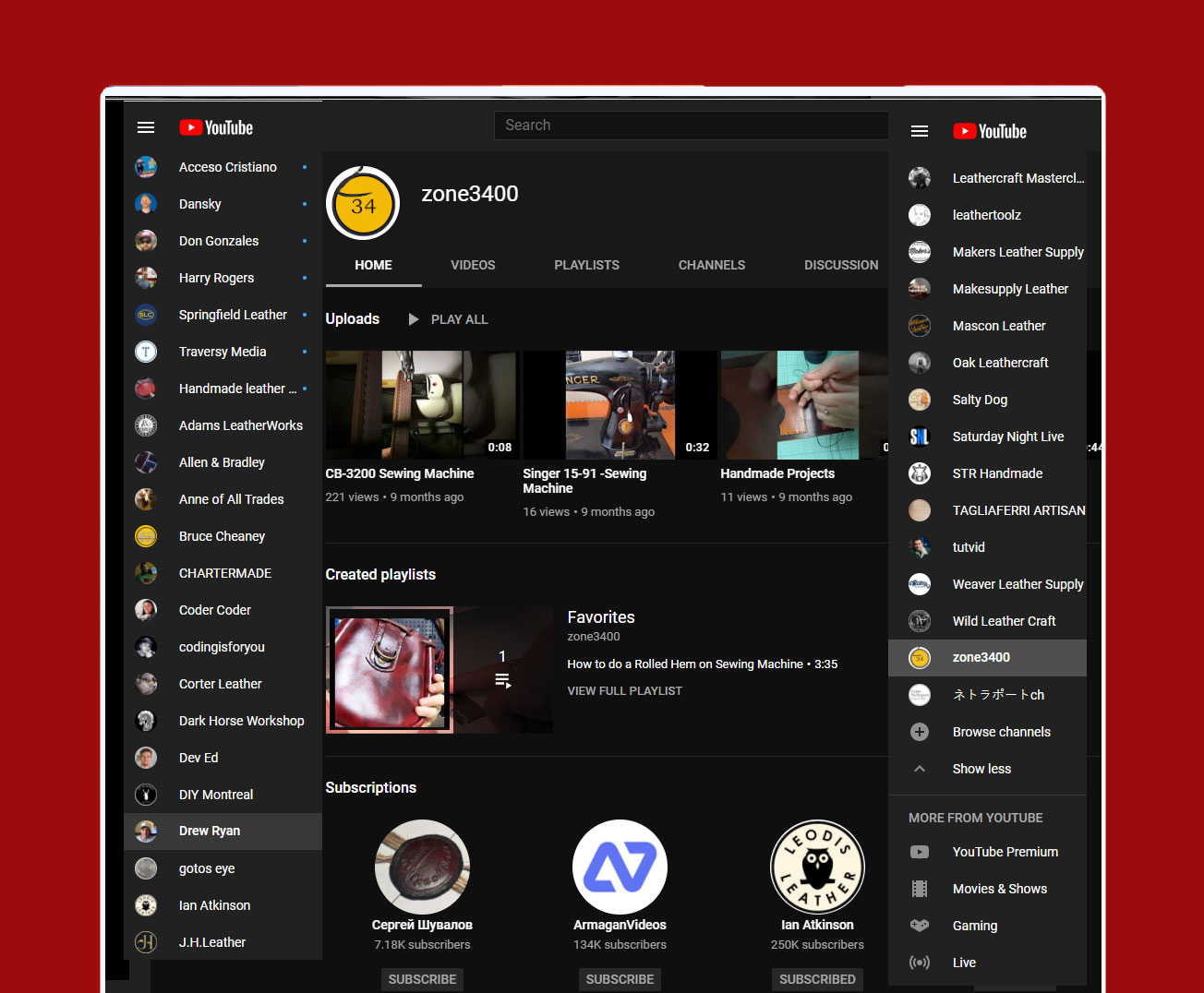Click the Springfield Leather channel avatar
The width and height of the screenshot is (1204, 993).
click(146, 315)
